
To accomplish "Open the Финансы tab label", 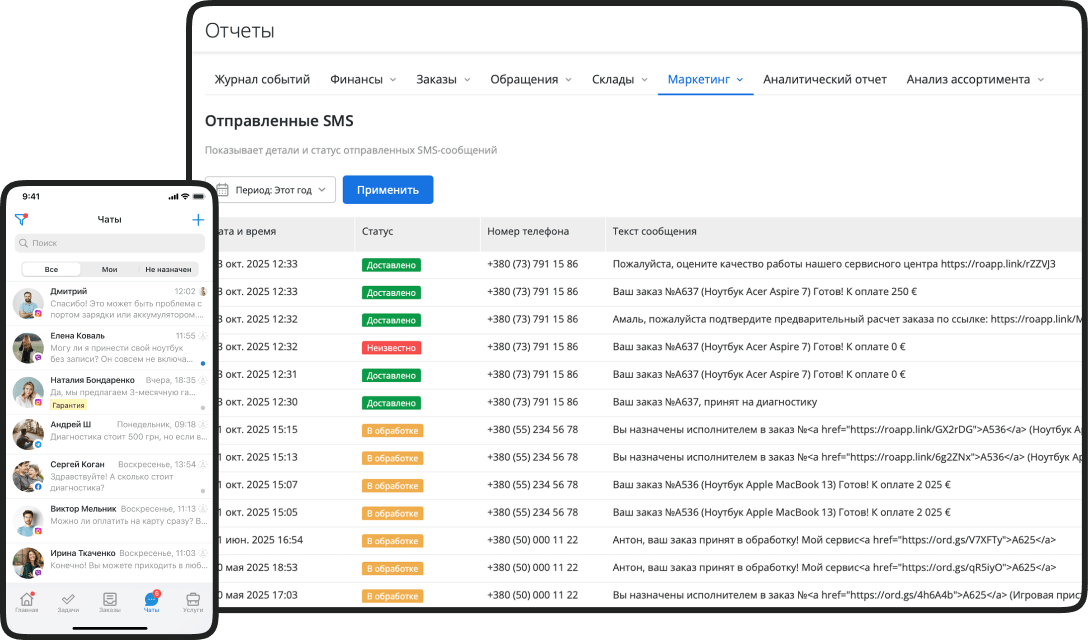I will tap(357, 79).
